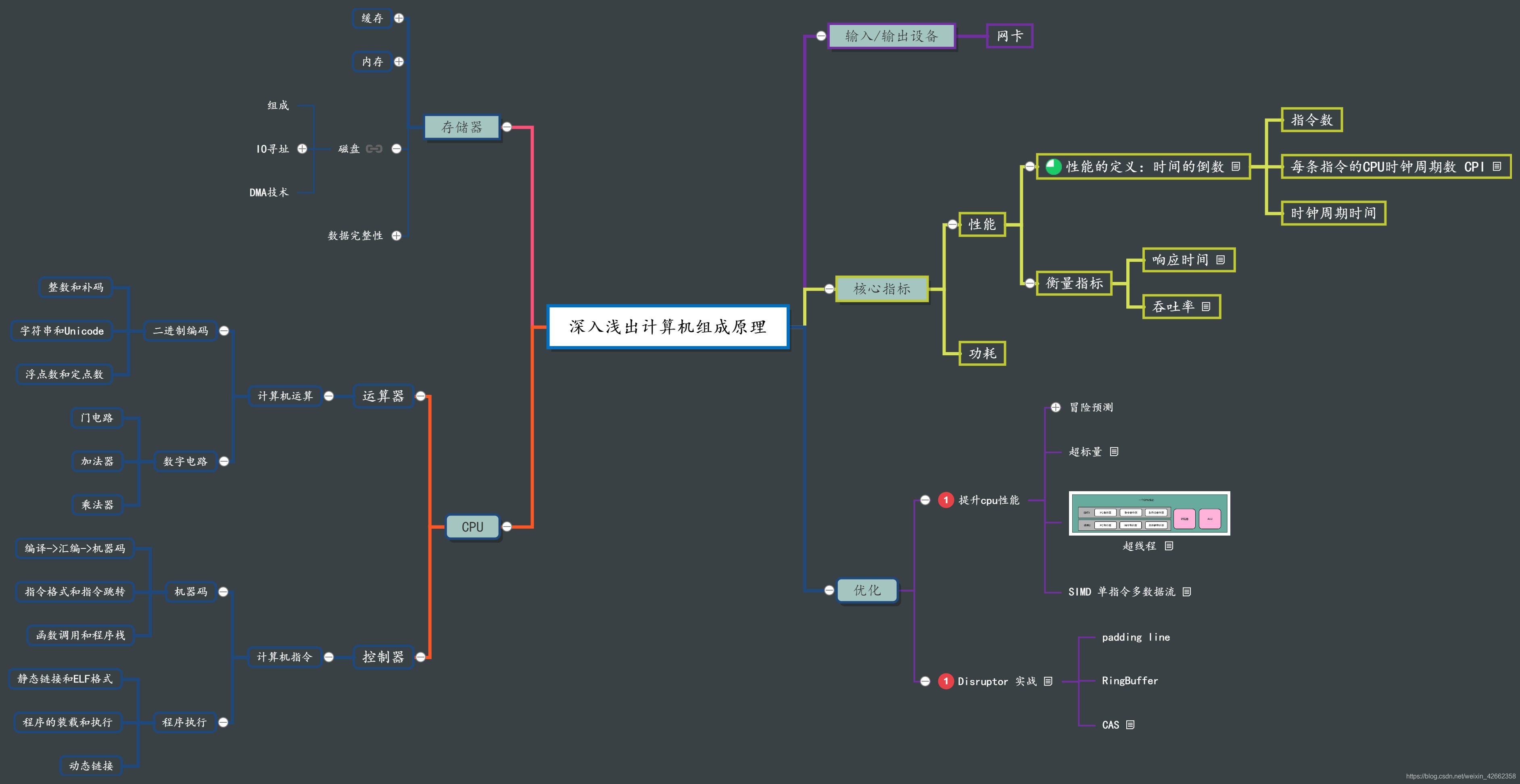Click the padding line text
The image size is (1520, 784).
[x=1136, y=637]
